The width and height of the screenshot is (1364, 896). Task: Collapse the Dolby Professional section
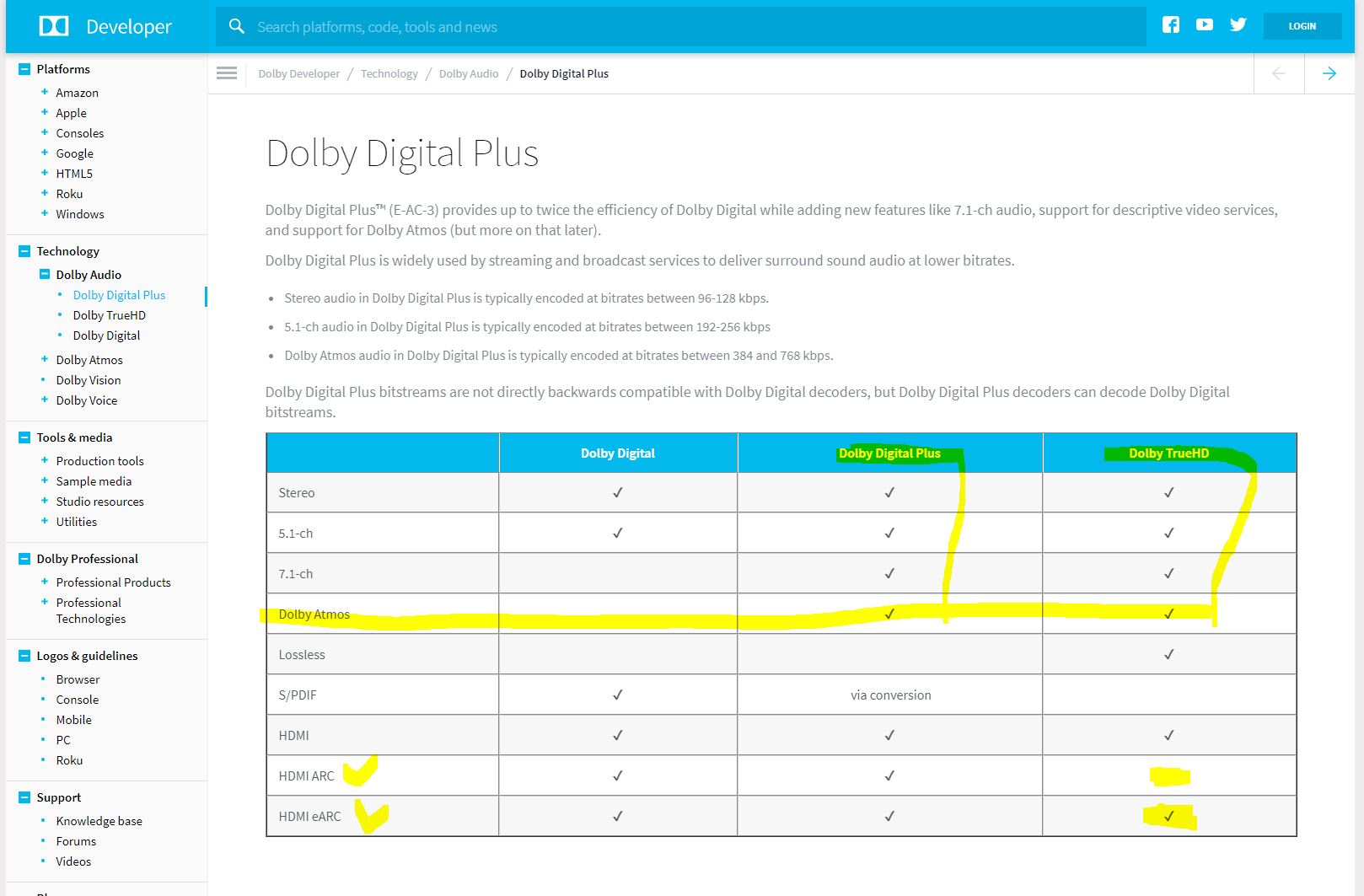click(x=24, y=559)
